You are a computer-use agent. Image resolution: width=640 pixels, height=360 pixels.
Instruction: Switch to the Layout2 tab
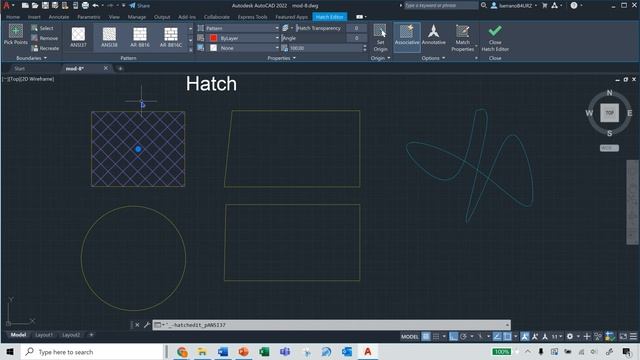pyautogui.click(x=71, y=335)
